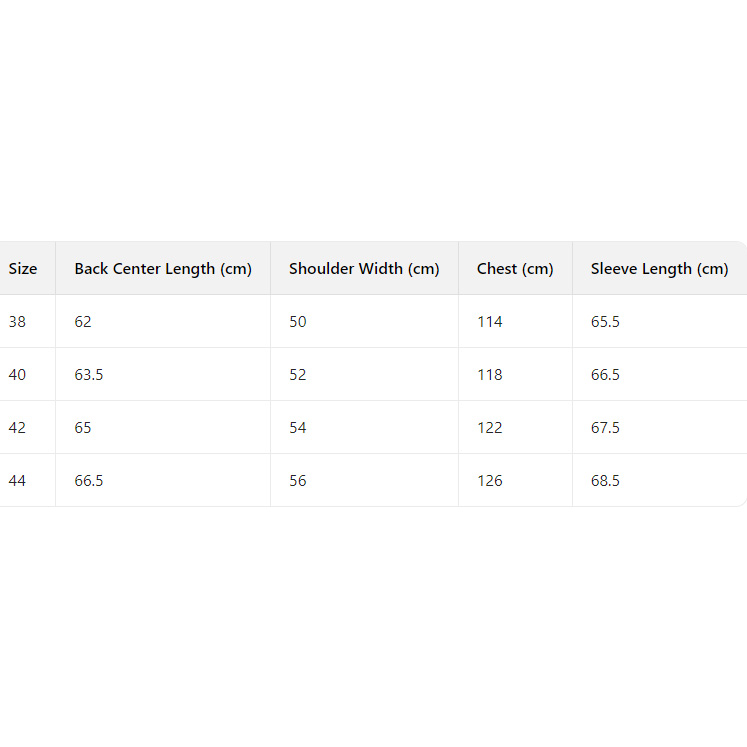Click back length value 63.5
Image resolution: width=747 pixels, height=747 pixels.
click(89, 374)
